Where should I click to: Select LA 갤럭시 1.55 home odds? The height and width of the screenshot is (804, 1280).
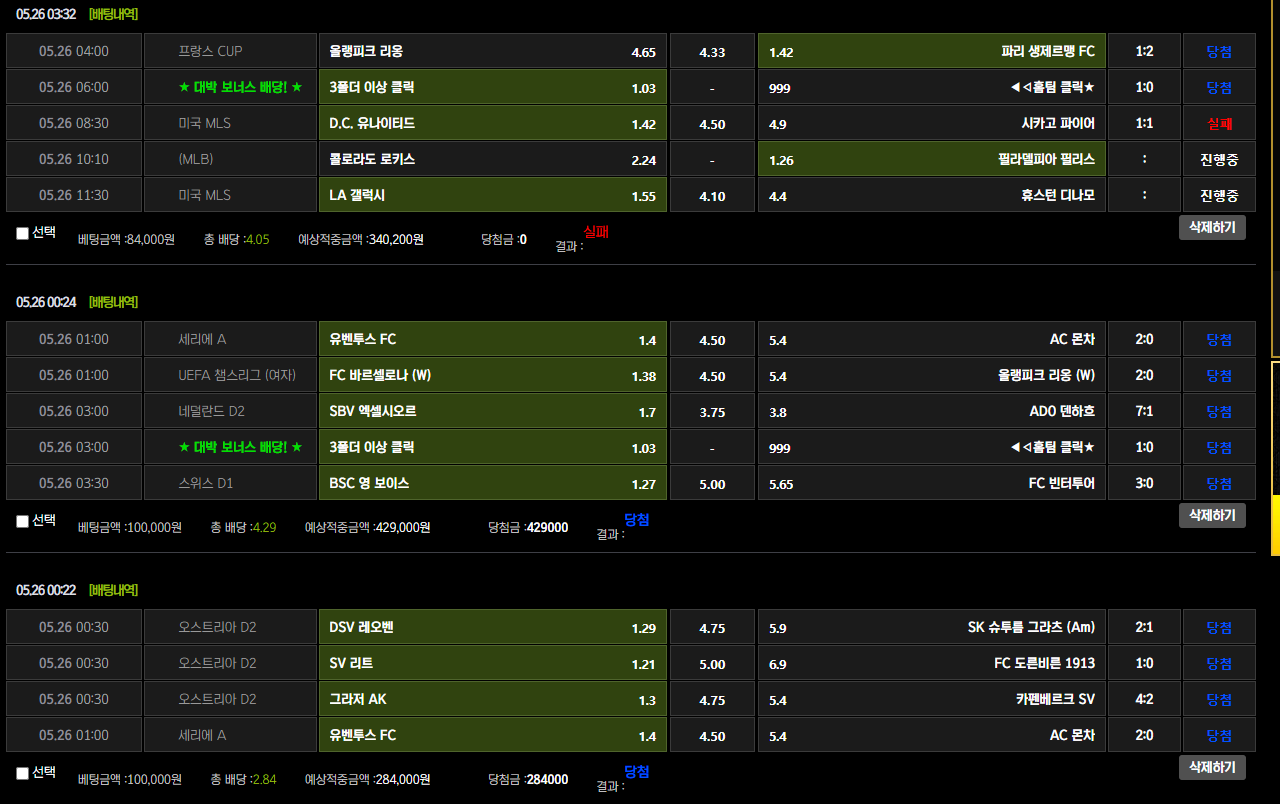click(x=492, y=195)
